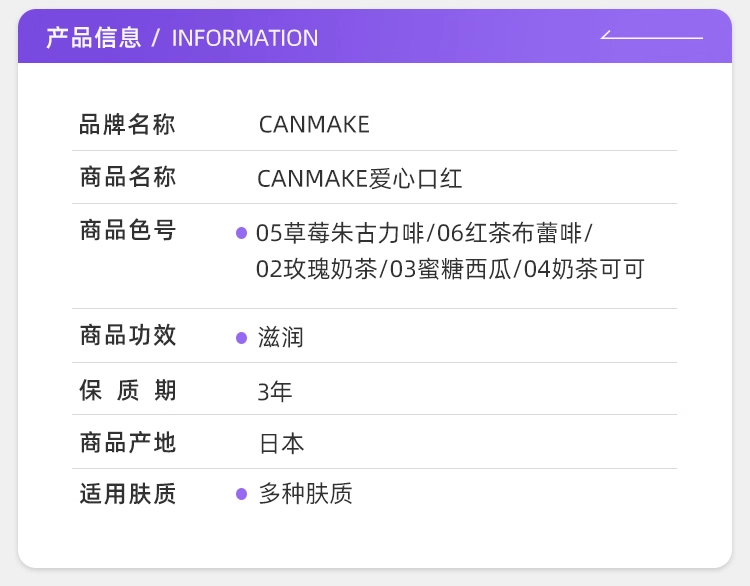Click the 滋润 effect value

coord(281,338)
